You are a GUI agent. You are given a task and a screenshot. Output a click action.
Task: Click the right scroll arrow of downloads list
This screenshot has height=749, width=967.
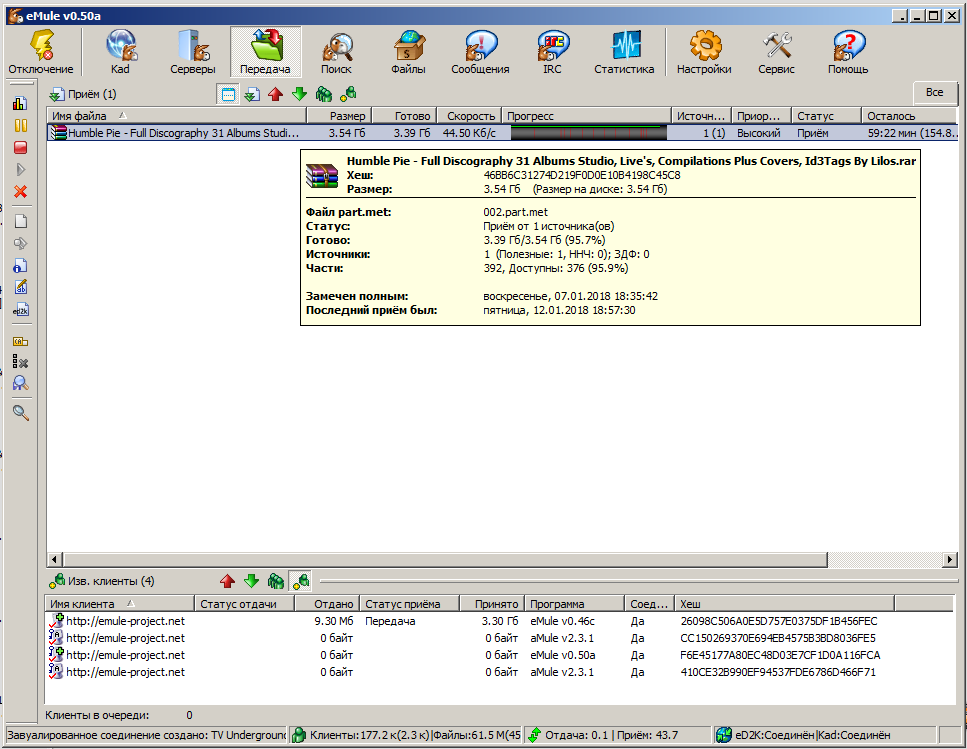tap(950, 559)
